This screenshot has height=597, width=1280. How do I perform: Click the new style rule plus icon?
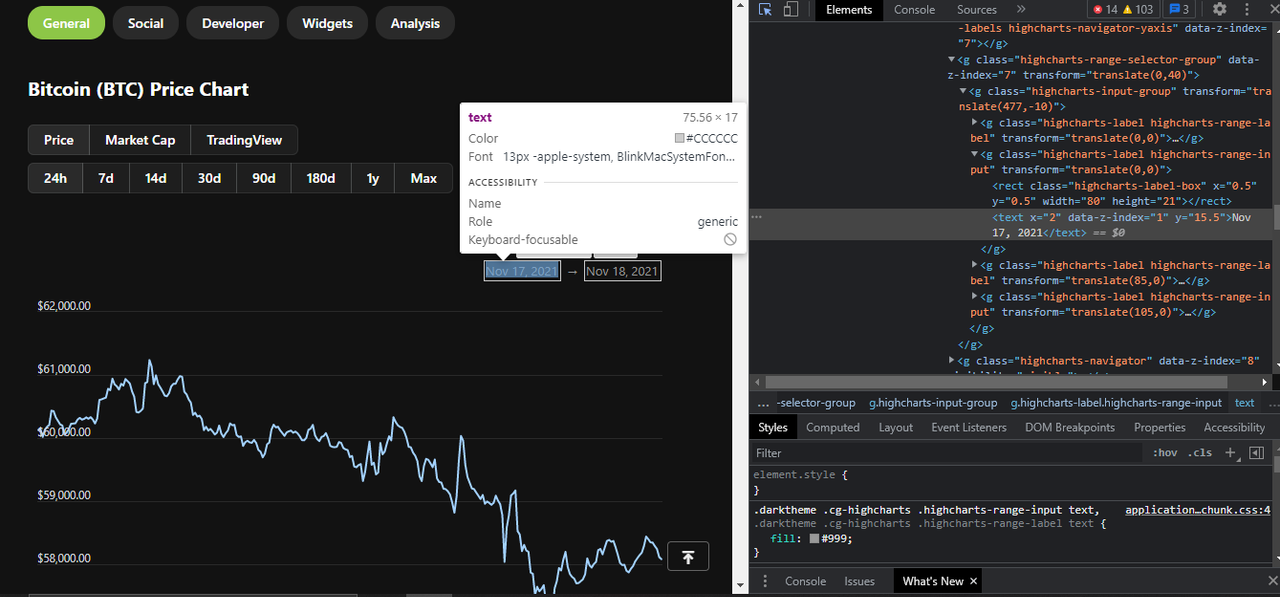(x=1231, y=452)
